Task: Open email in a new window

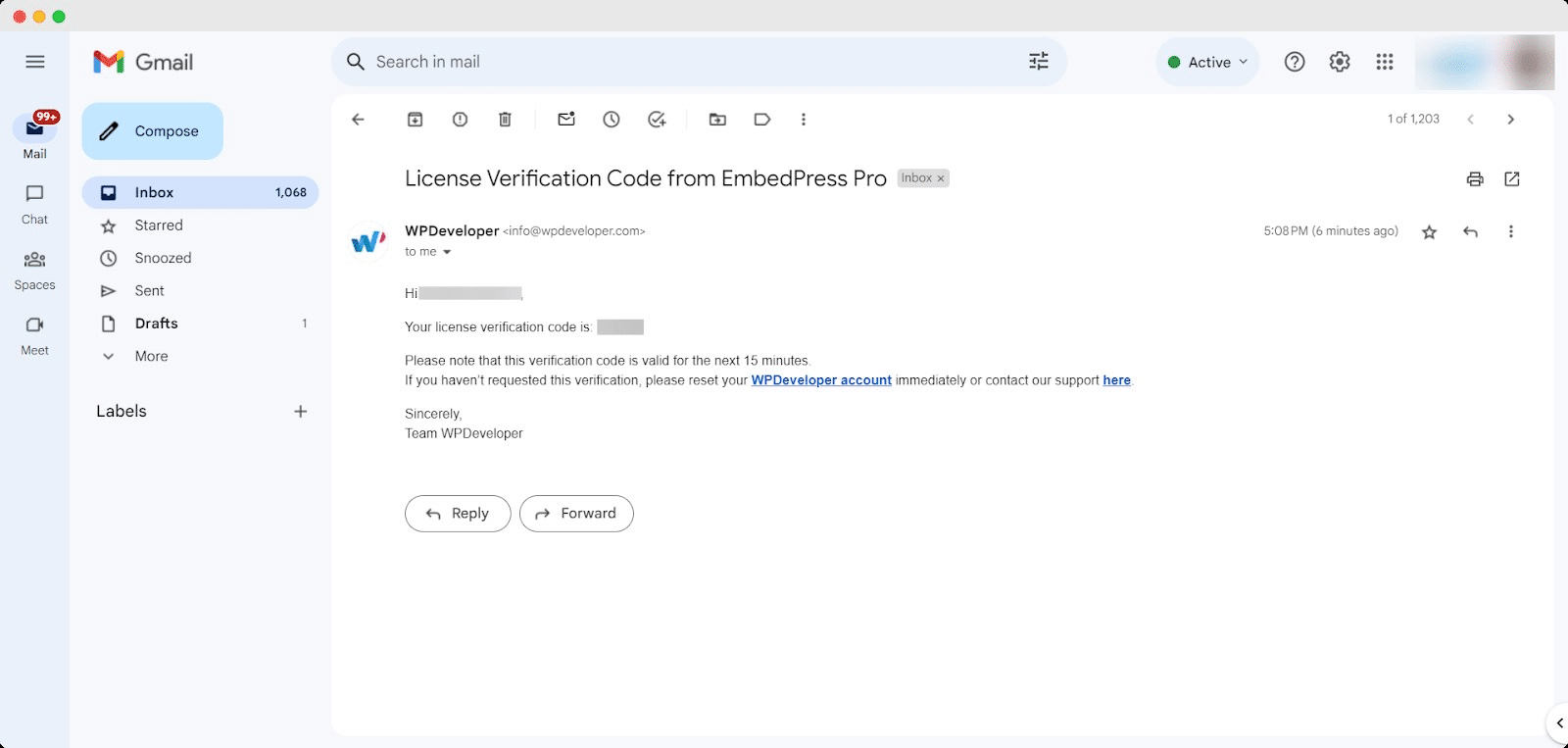Action: coord(1512,178)
